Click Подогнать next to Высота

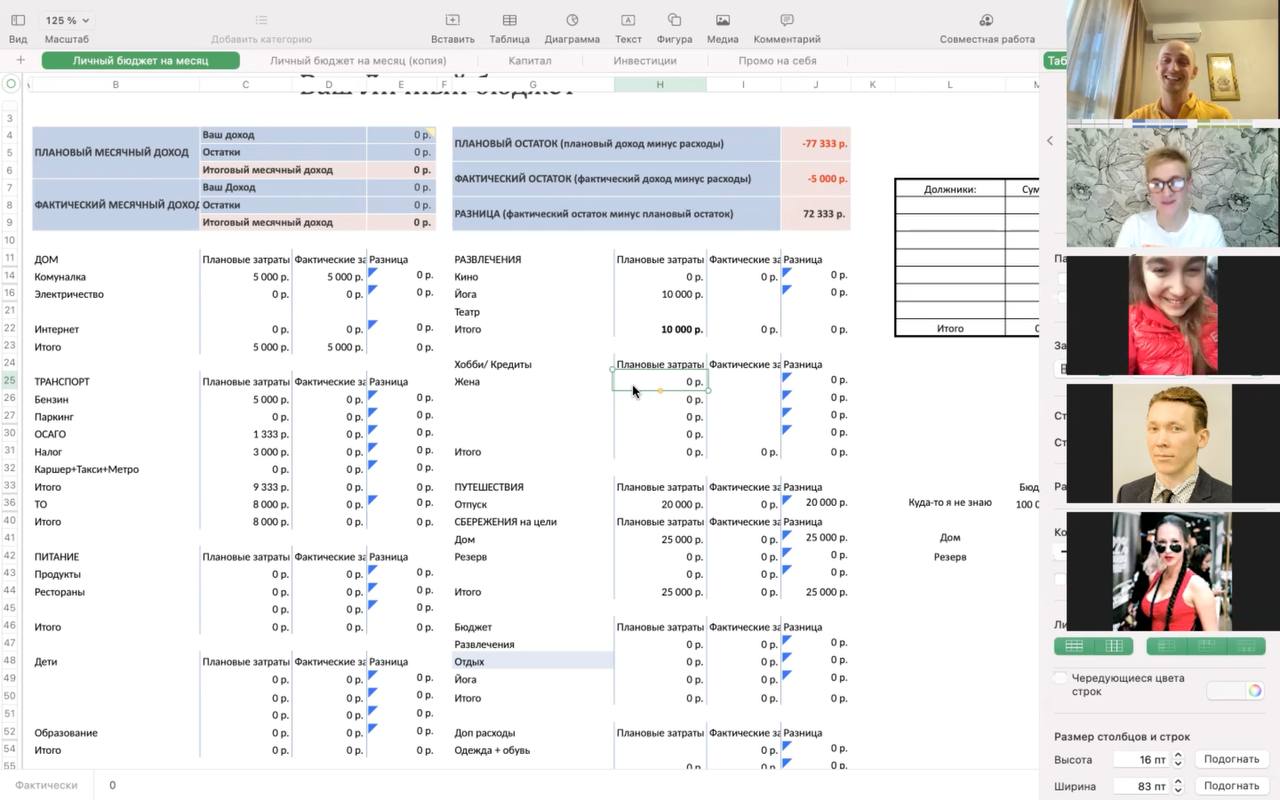tap(1231, 759)
